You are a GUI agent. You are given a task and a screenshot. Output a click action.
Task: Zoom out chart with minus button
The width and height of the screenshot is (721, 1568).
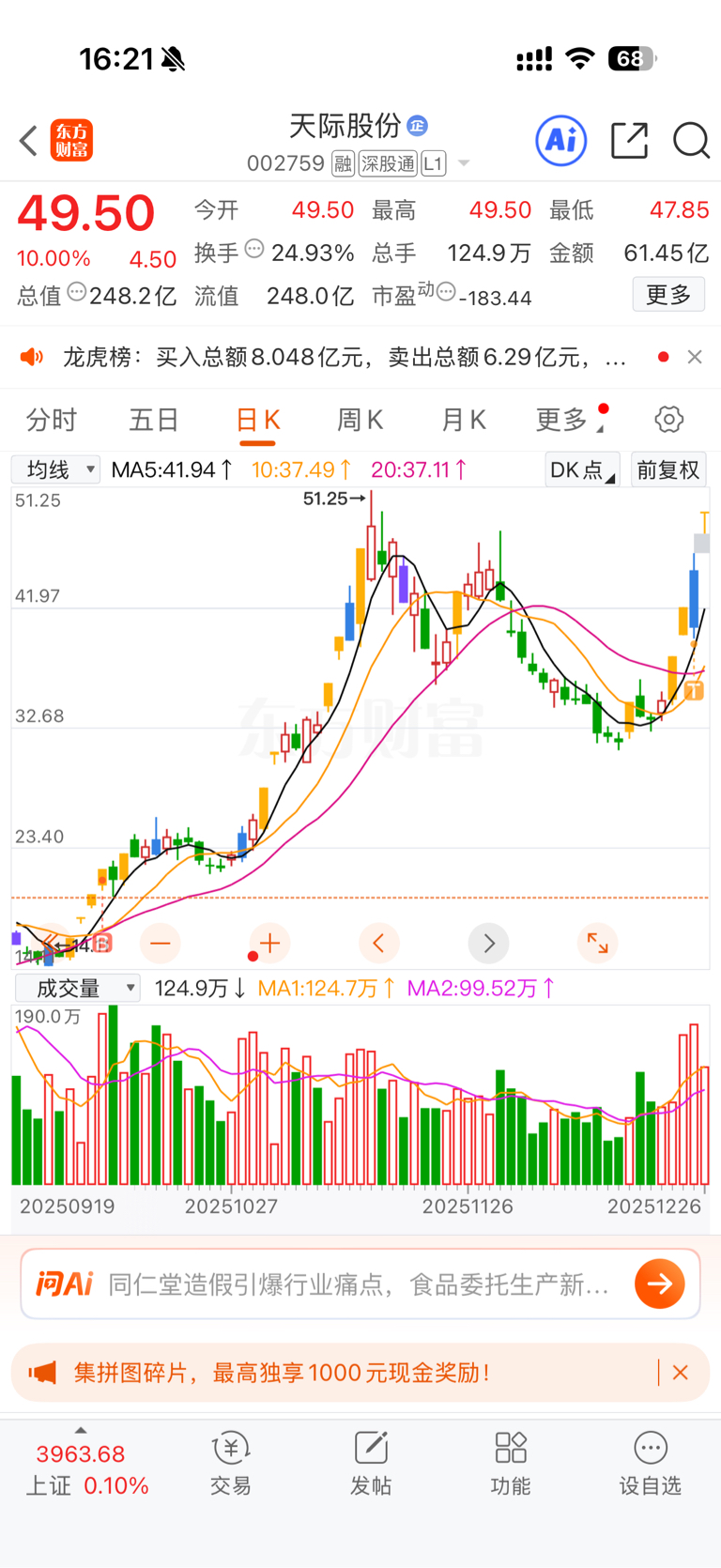pos(161,943)
